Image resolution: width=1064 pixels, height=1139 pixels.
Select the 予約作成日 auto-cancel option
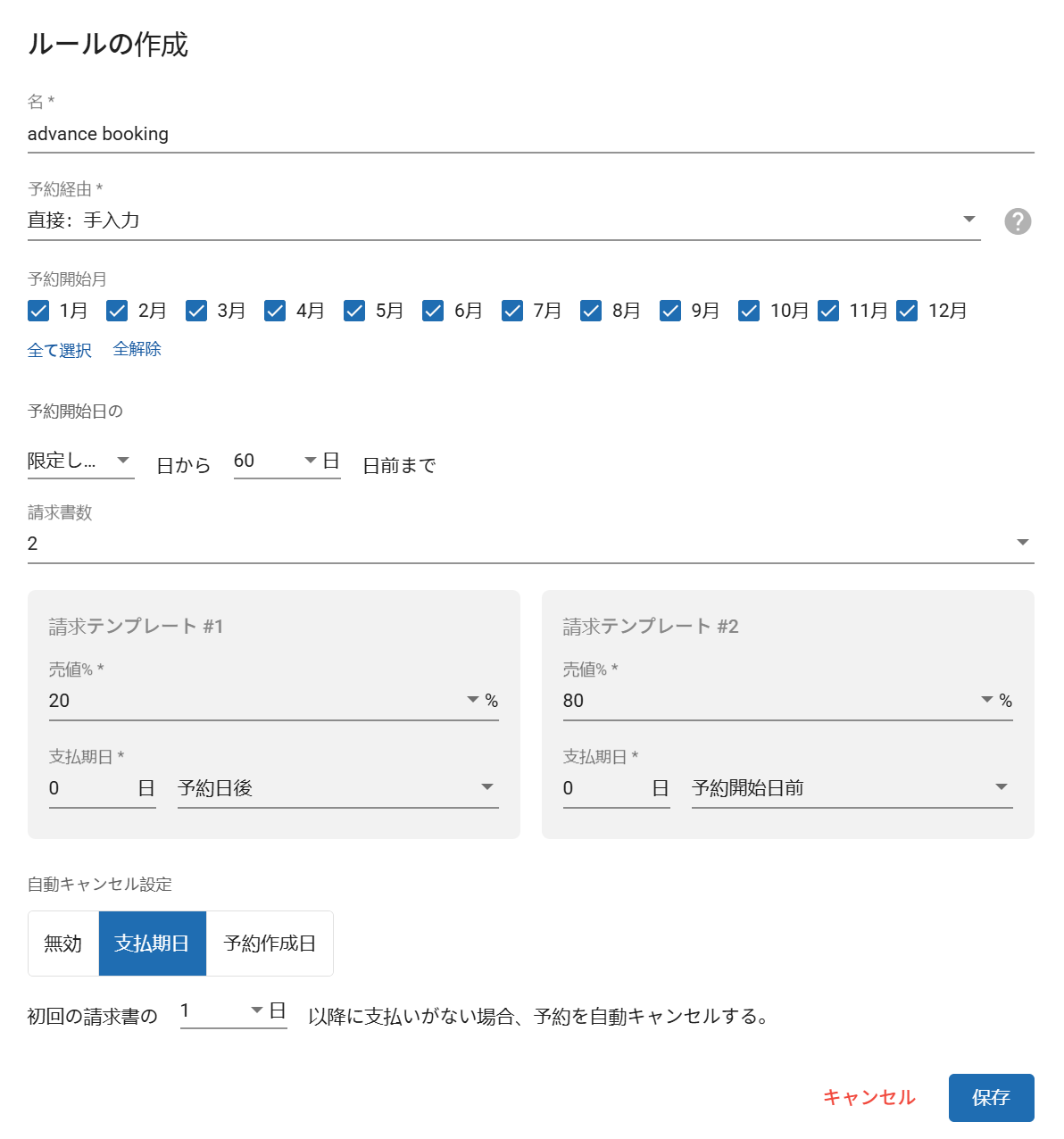pos(270,944)
